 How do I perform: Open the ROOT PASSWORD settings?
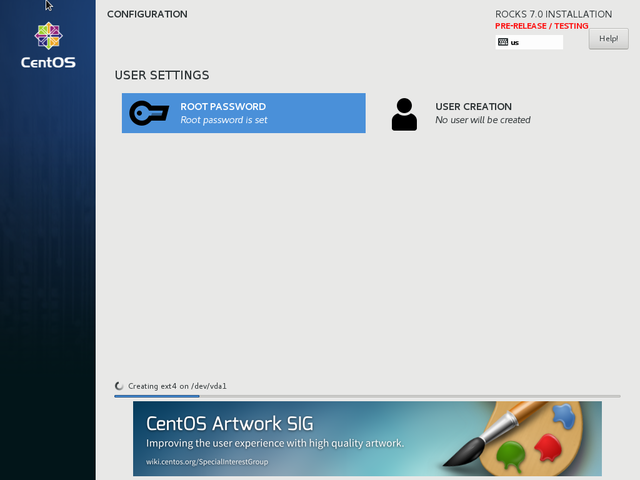coord(243,113)
